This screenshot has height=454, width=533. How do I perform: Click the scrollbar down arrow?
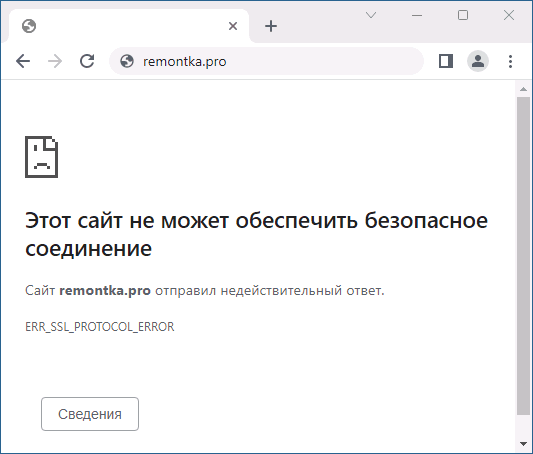click(523, 444)
